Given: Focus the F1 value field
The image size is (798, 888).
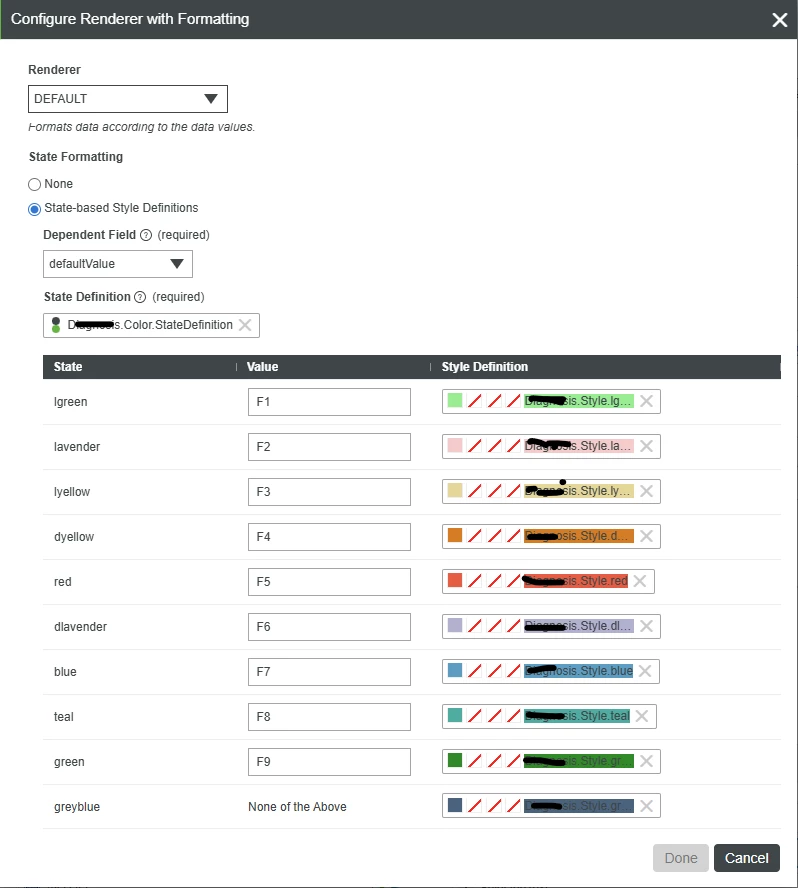Looking at the screenshot, I should point(329,402).
